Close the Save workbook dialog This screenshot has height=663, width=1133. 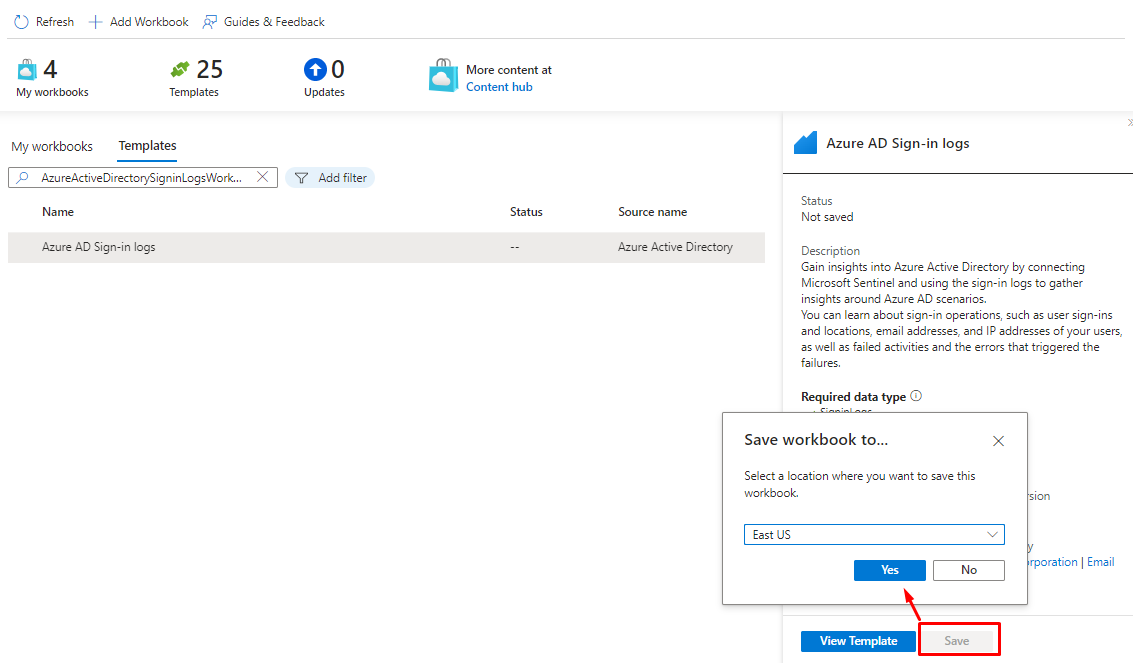998,441
